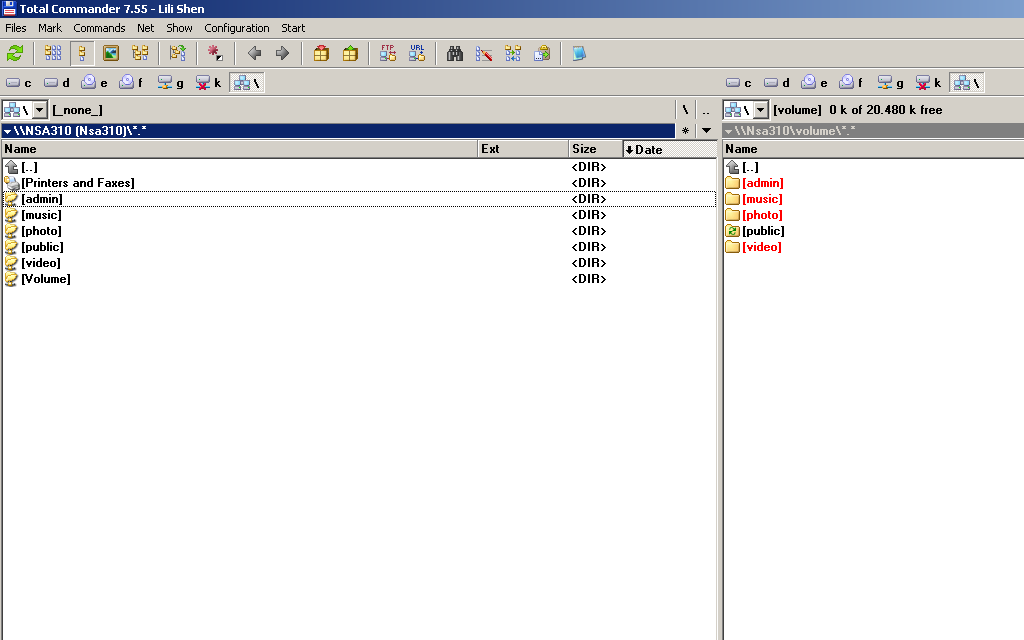Open Find files binoculars icon
This screenshot has height=640, width=1024.
[x=455, y=54]
